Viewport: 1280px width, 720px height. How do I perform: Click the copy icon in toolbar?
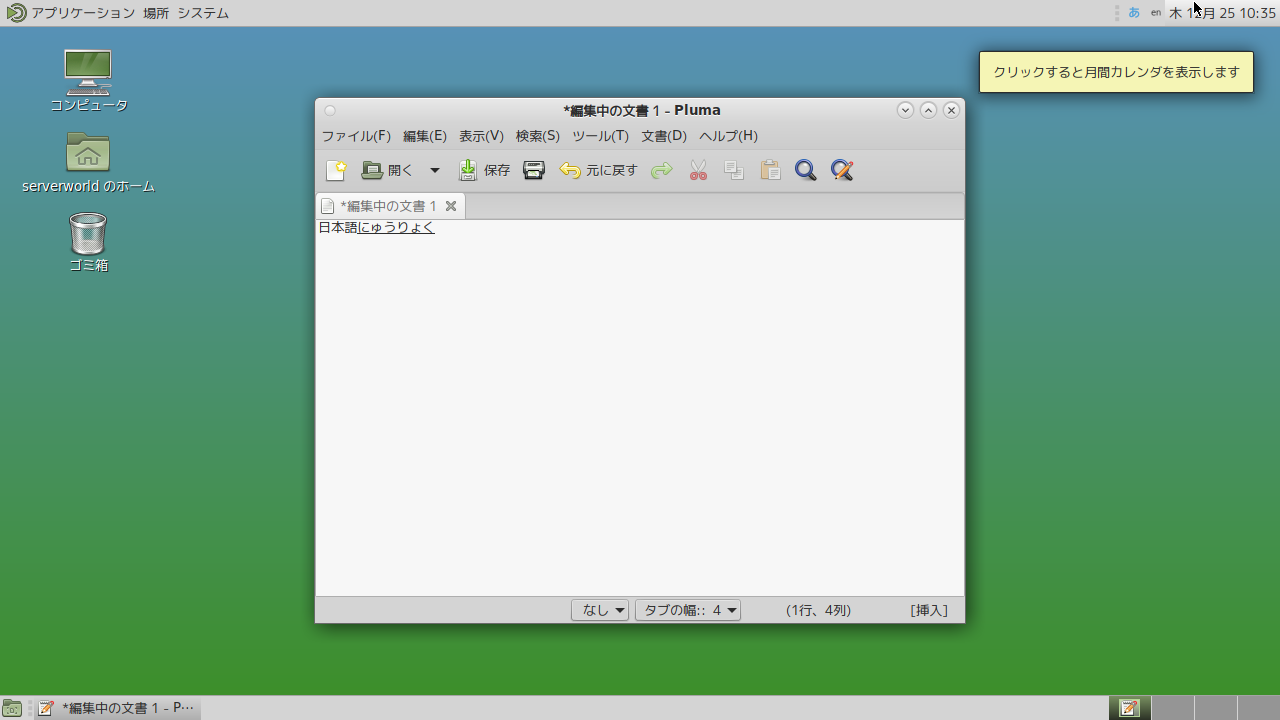click(x=734, y=171)
